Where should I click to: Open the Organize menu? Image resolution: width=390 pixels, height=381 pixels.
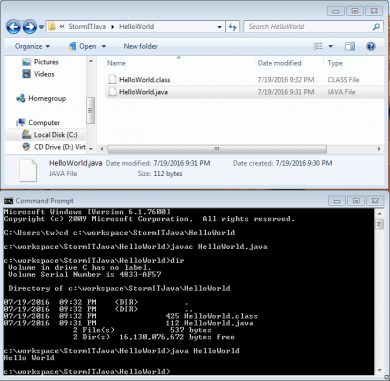click(32, 46)
